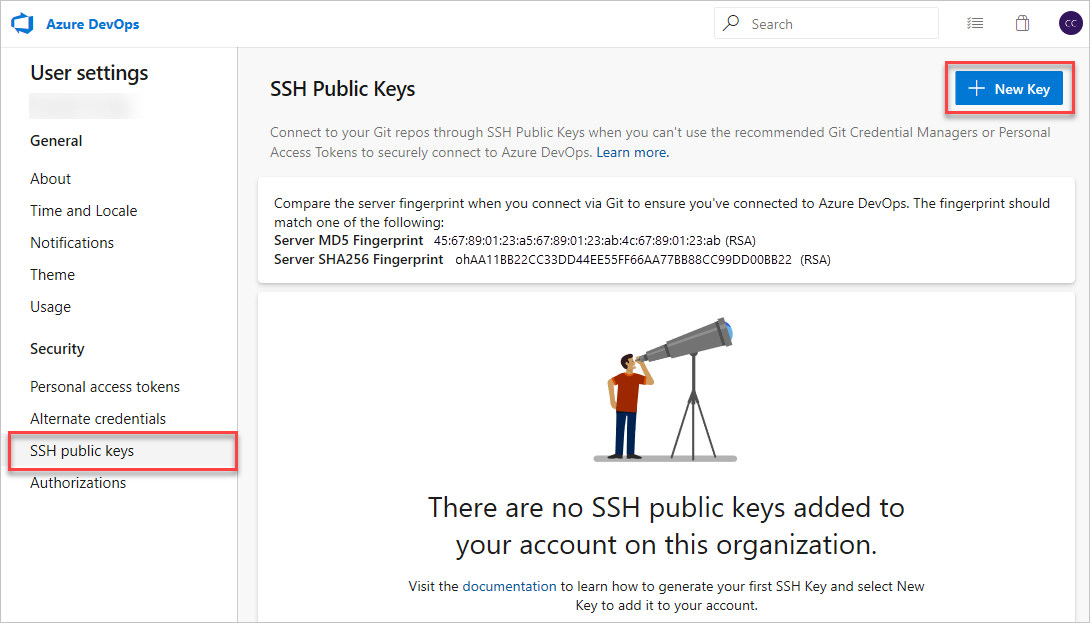Open Personal access tokens settings
The image size is (1090, 623).
coord(105,386)
